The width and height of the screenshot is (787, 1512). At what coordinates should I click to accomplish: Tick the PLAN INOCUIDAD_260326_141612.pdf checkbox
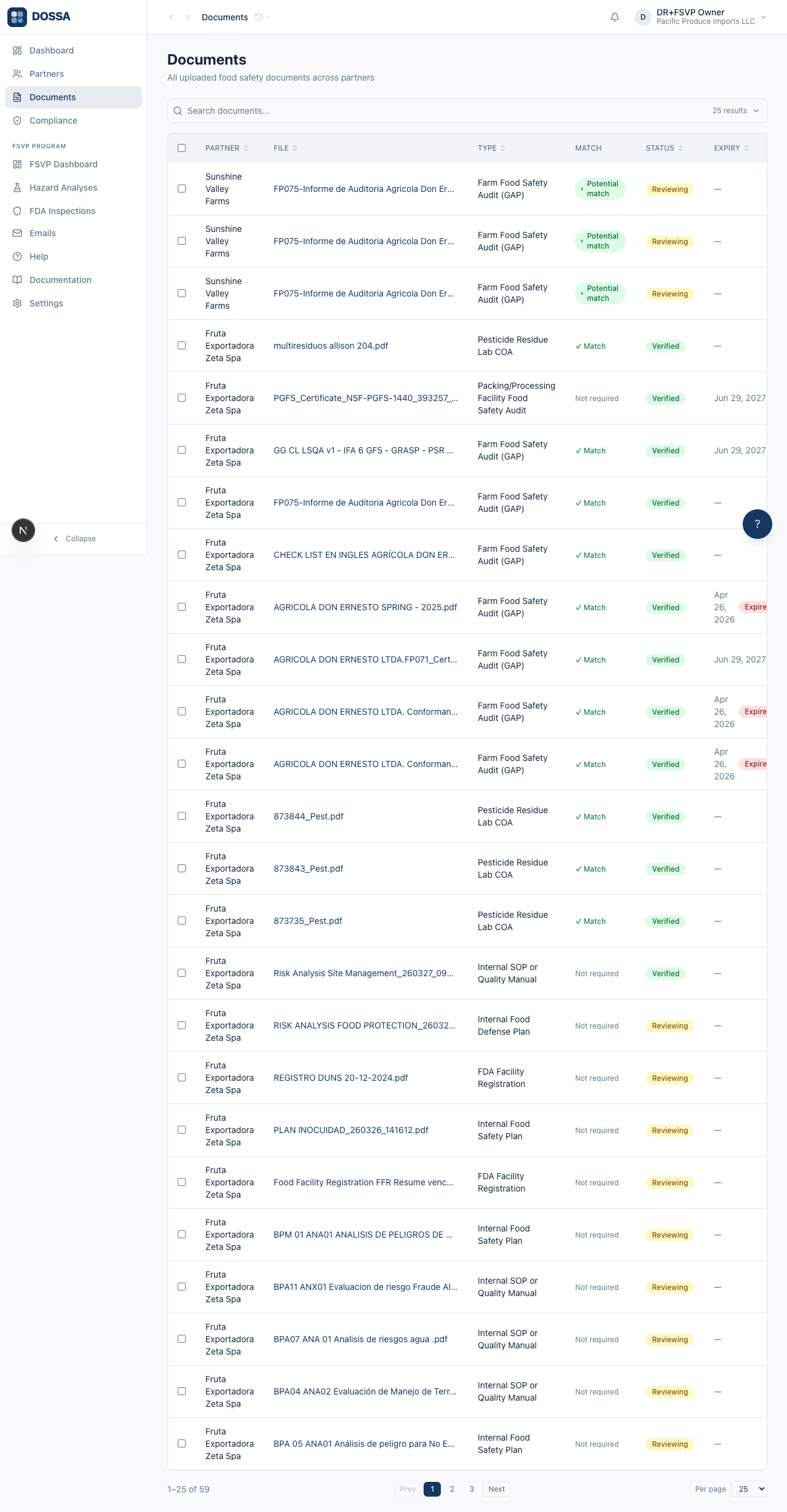click(x=181, y=1130)
